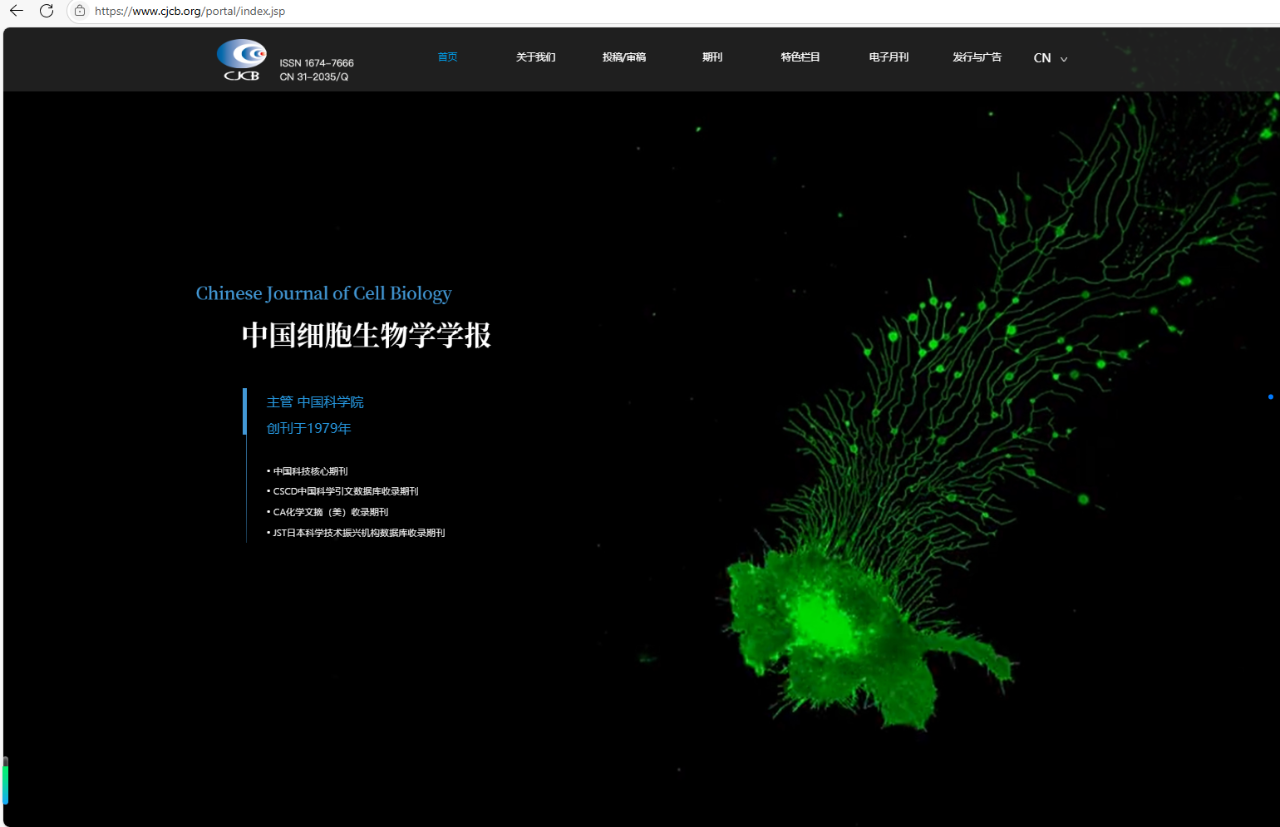Open the 发行与广告 dropdown menu
The image size is (1280, 827).
pos(977,57)
